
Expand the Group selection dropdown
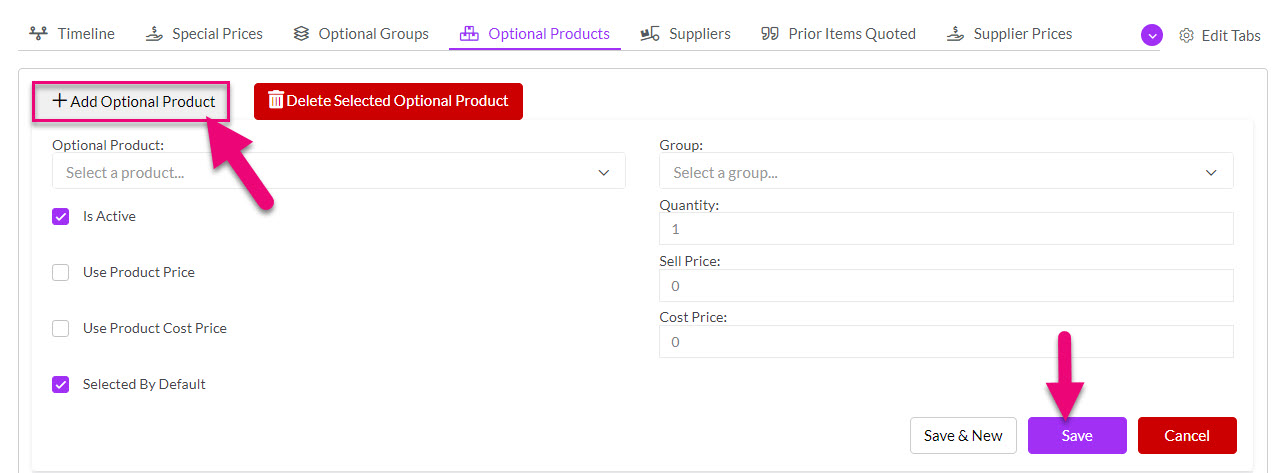tap(946, 172)
